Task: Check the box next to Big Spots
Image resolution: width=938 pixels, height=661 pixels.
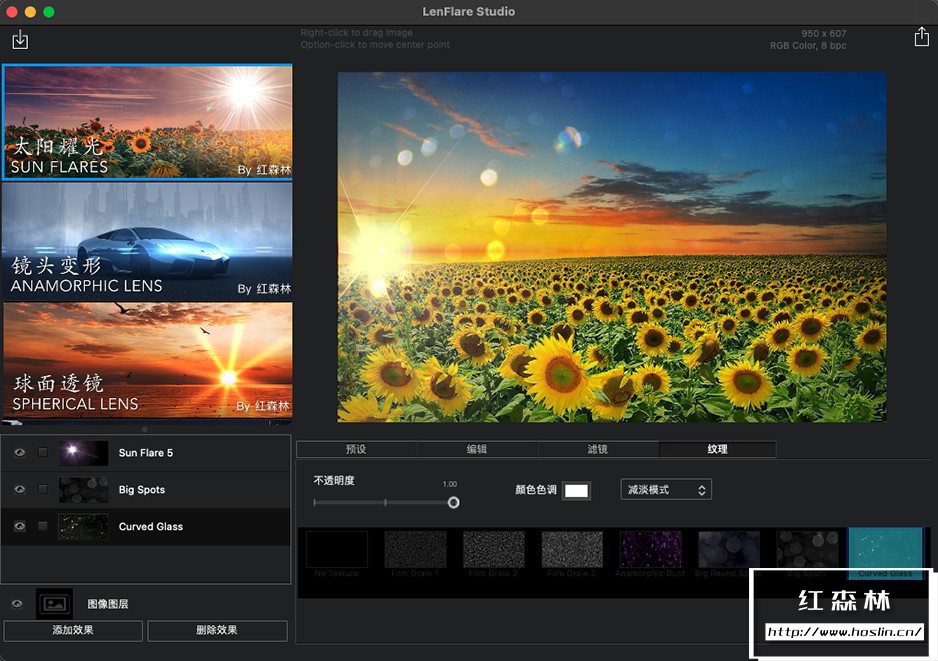Action: coord(42,489)
